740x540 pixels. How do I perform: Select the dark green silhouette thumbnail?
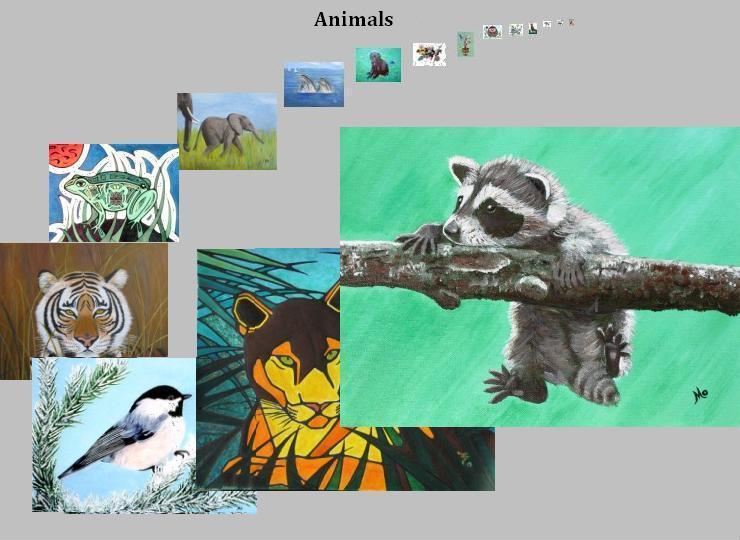[x=533, y=29]
